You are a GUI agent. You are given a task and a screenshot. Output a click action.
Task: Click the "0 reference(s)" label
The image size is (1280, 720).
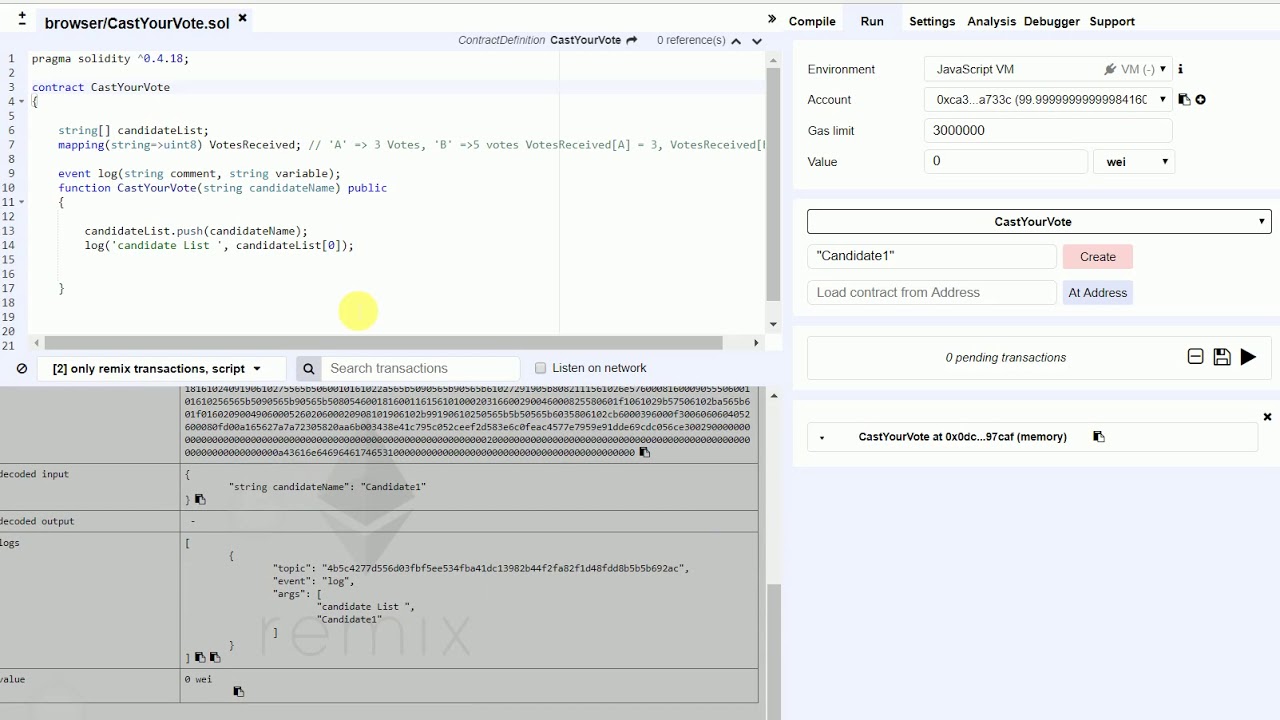click(x=691, y=40)
